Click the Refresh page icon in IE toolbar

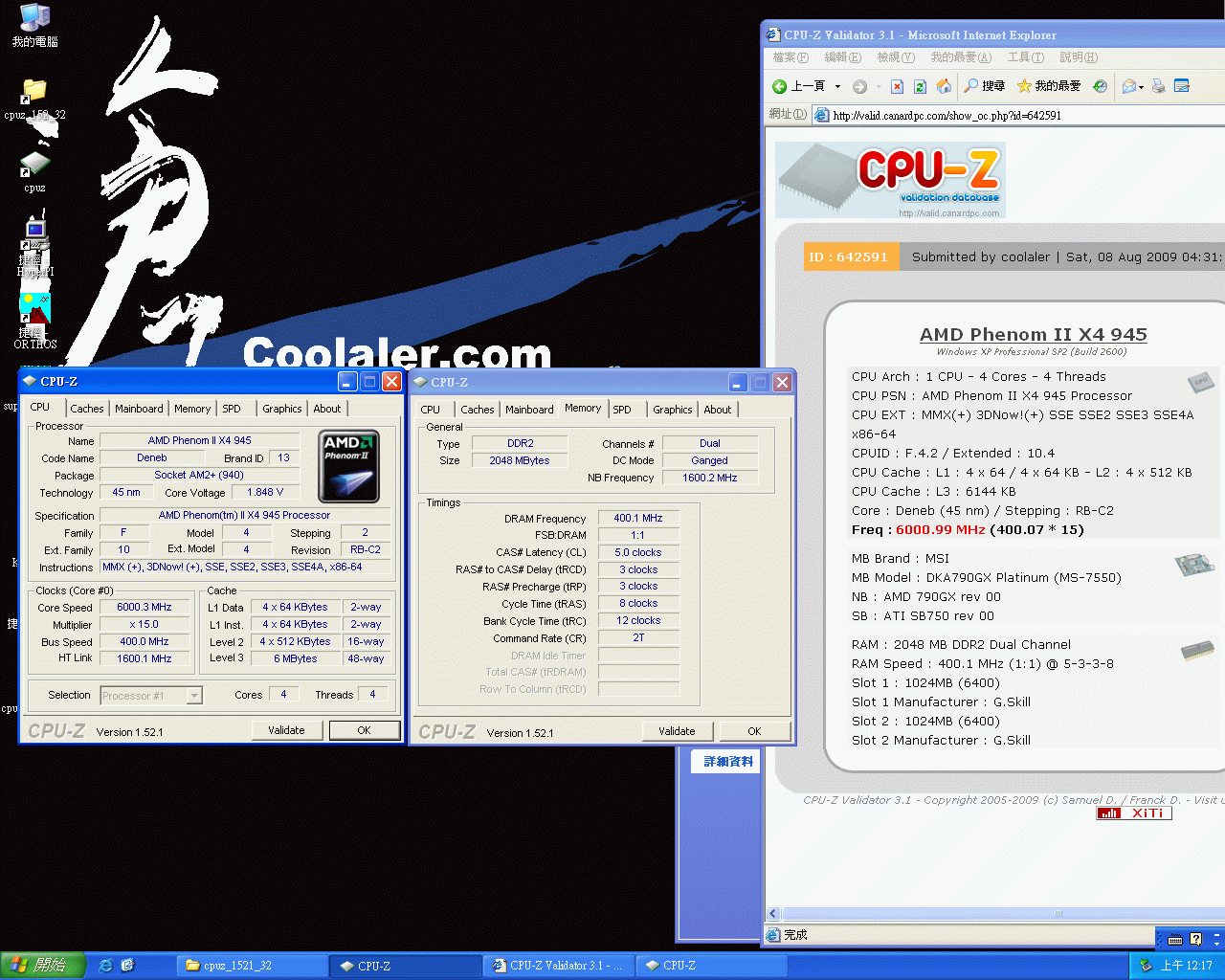pos(920,86)
